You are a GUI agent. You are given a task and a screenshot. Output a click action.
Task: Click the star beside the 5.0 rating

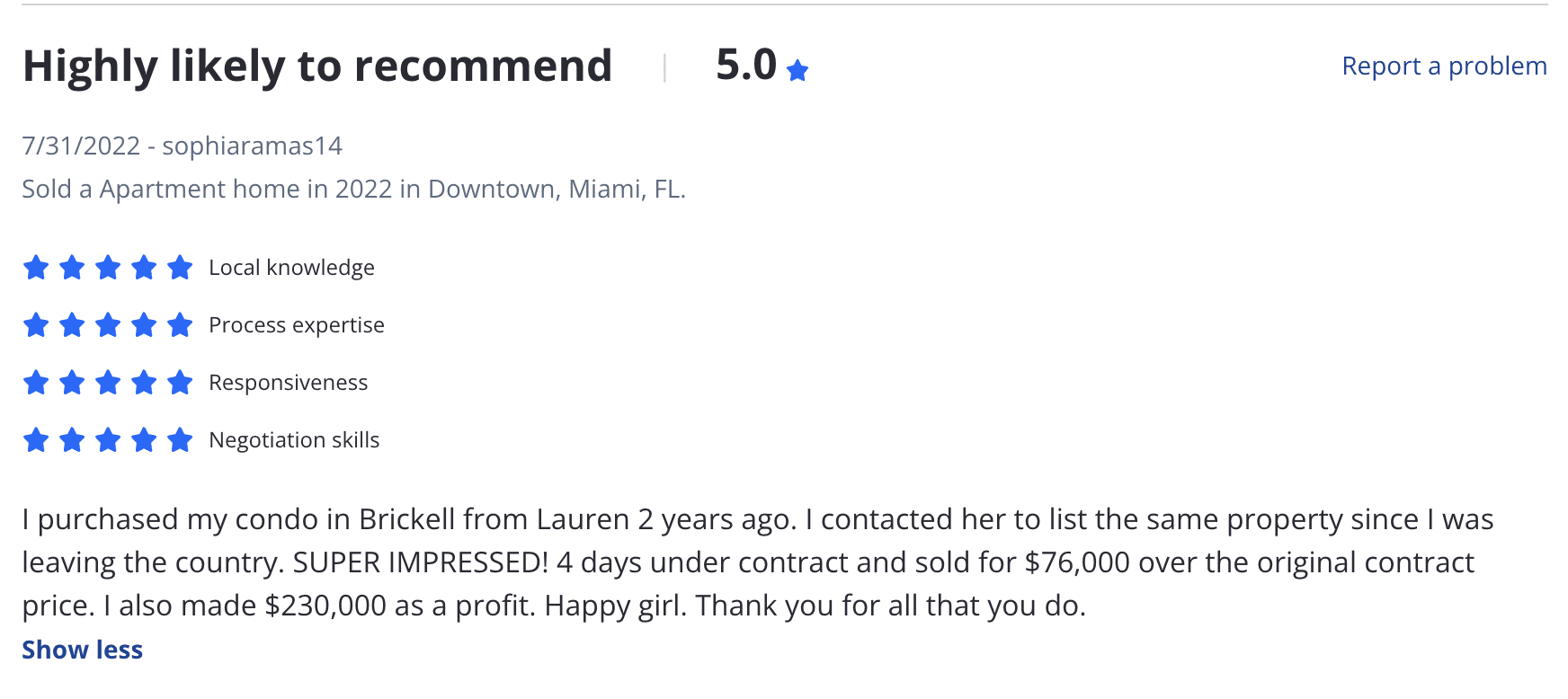(797, 70)
